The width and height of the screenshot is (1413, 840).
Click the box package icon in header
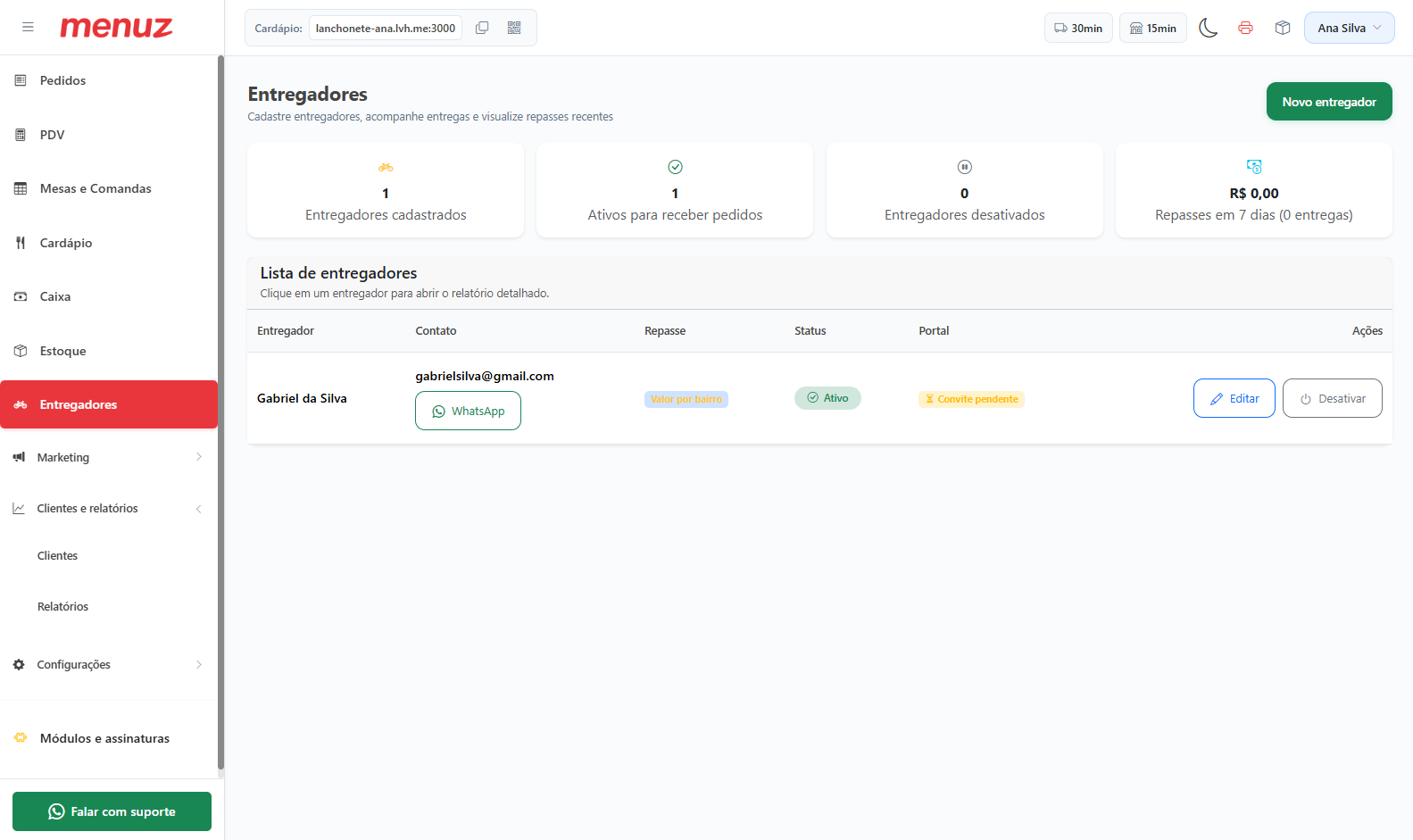(x=1283, y=28)
